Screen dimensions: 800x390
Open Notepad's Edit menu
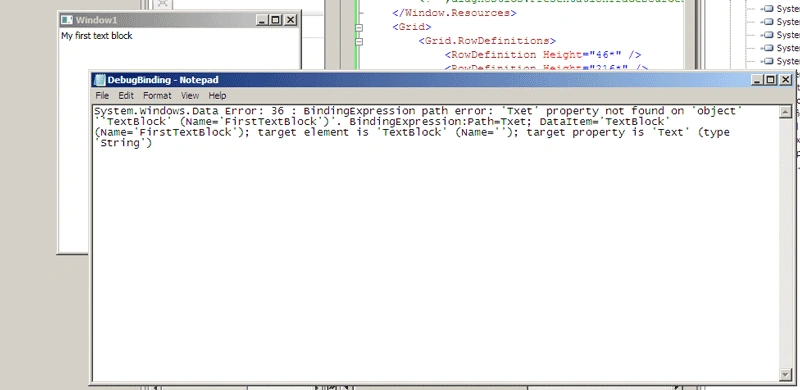tap(126, 95)
